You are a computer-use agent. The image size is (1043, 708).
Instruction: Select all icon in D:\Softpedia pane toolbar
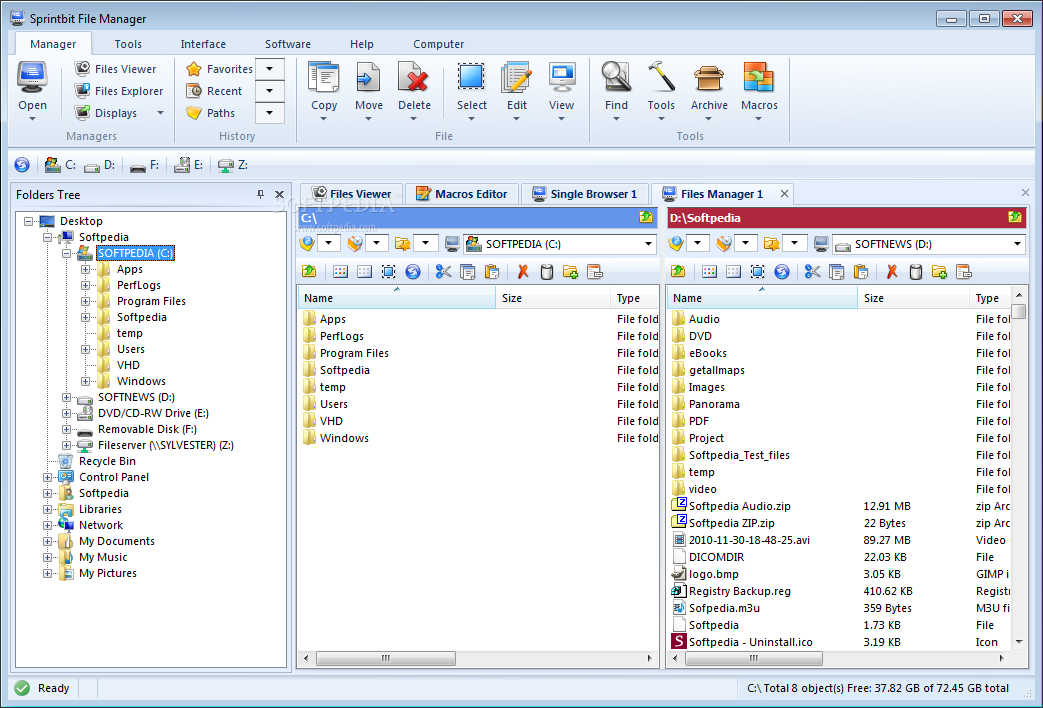pyautogui.click(x=758, y=271)
